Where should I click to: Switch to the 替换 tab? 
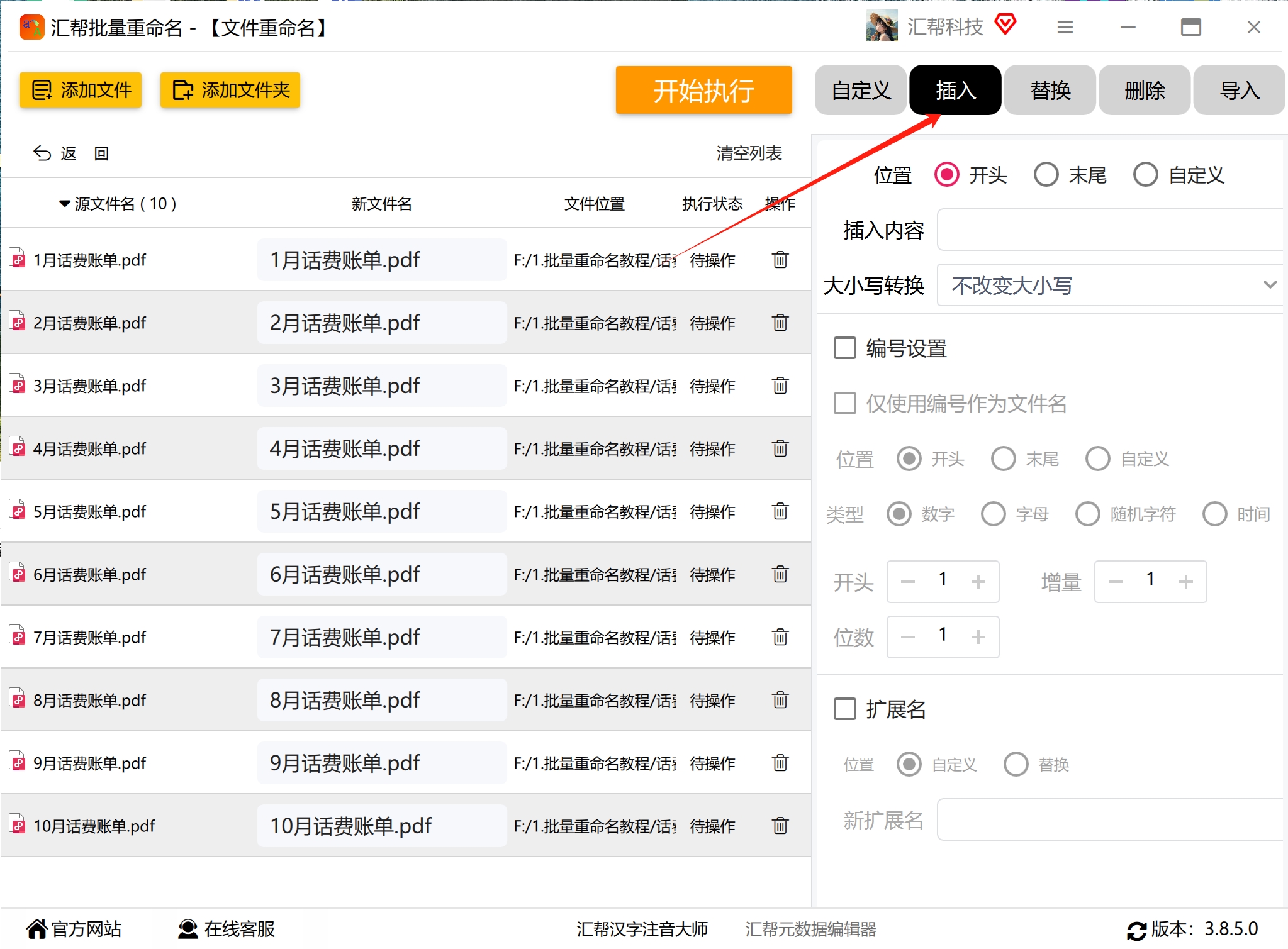(x=1050, y=90)
